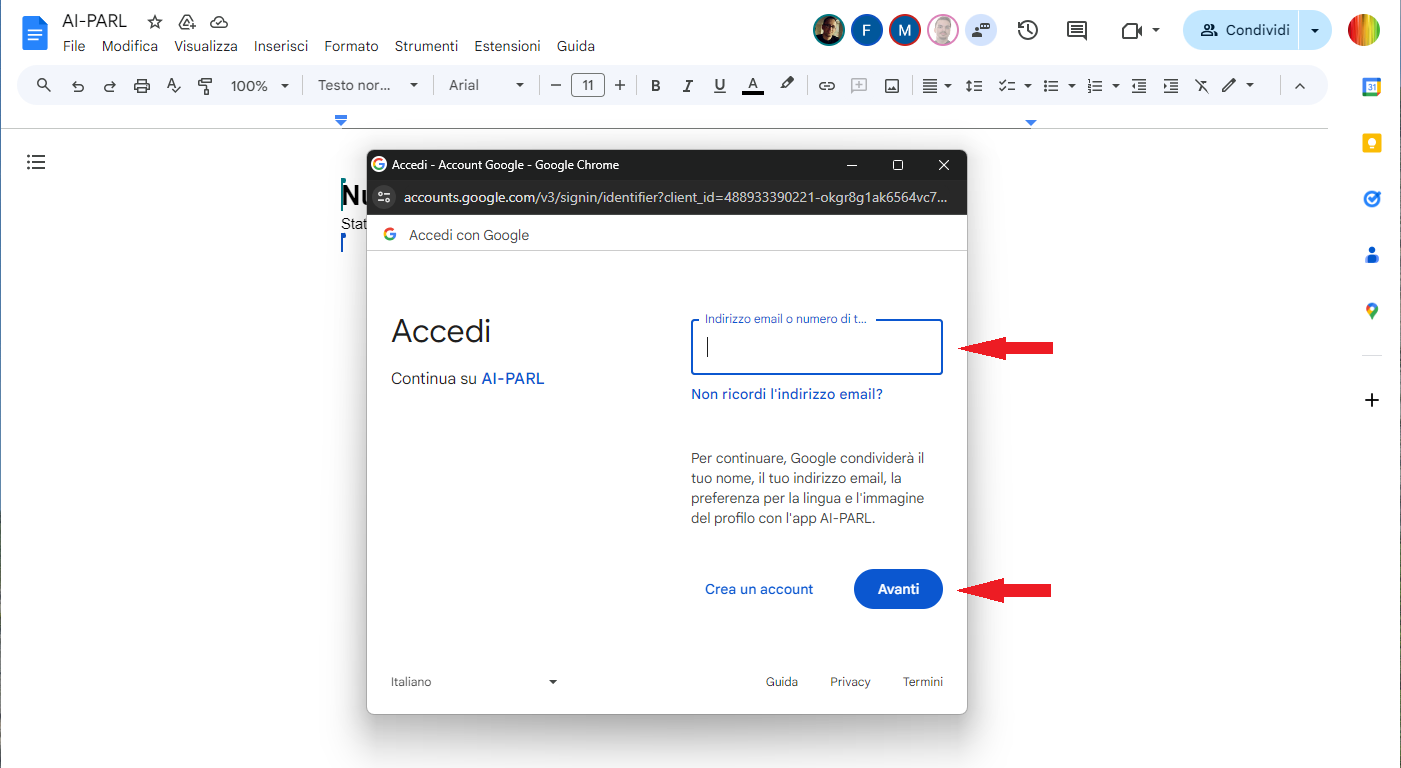Screen dimensions: 1401x768
Task: Expand the 100% zoom dropdown
Action: [x=259, y=86]
